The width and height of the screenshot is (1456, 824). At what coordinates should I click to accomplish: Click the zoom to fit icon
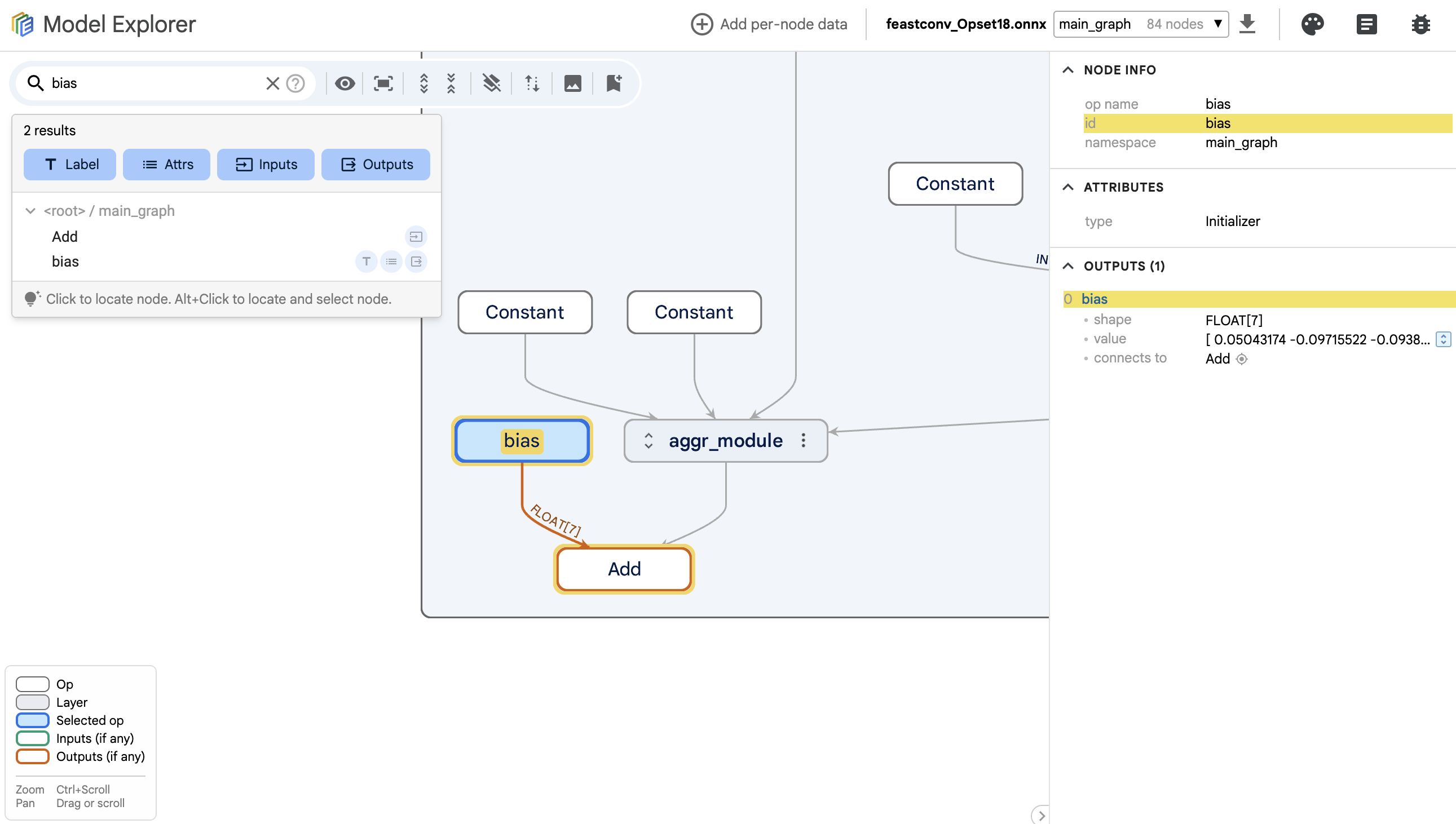pyautogui.click(x=383, y=83)
